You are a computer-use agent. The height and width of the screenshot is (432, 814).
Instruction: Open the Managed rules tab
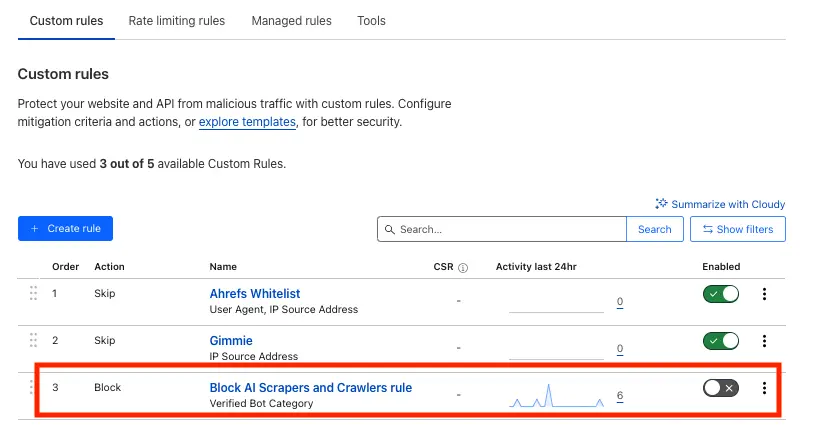click(x=291, y=21)
